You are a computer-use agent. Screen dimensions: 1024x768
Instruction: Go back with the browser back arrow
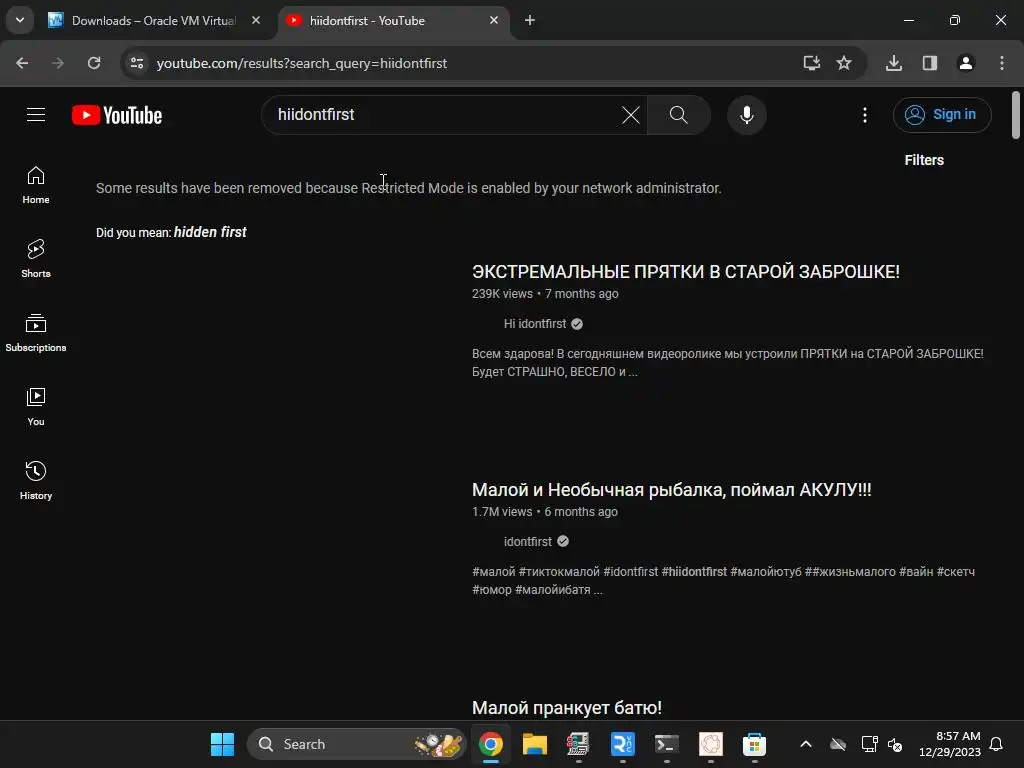(22, 63)
